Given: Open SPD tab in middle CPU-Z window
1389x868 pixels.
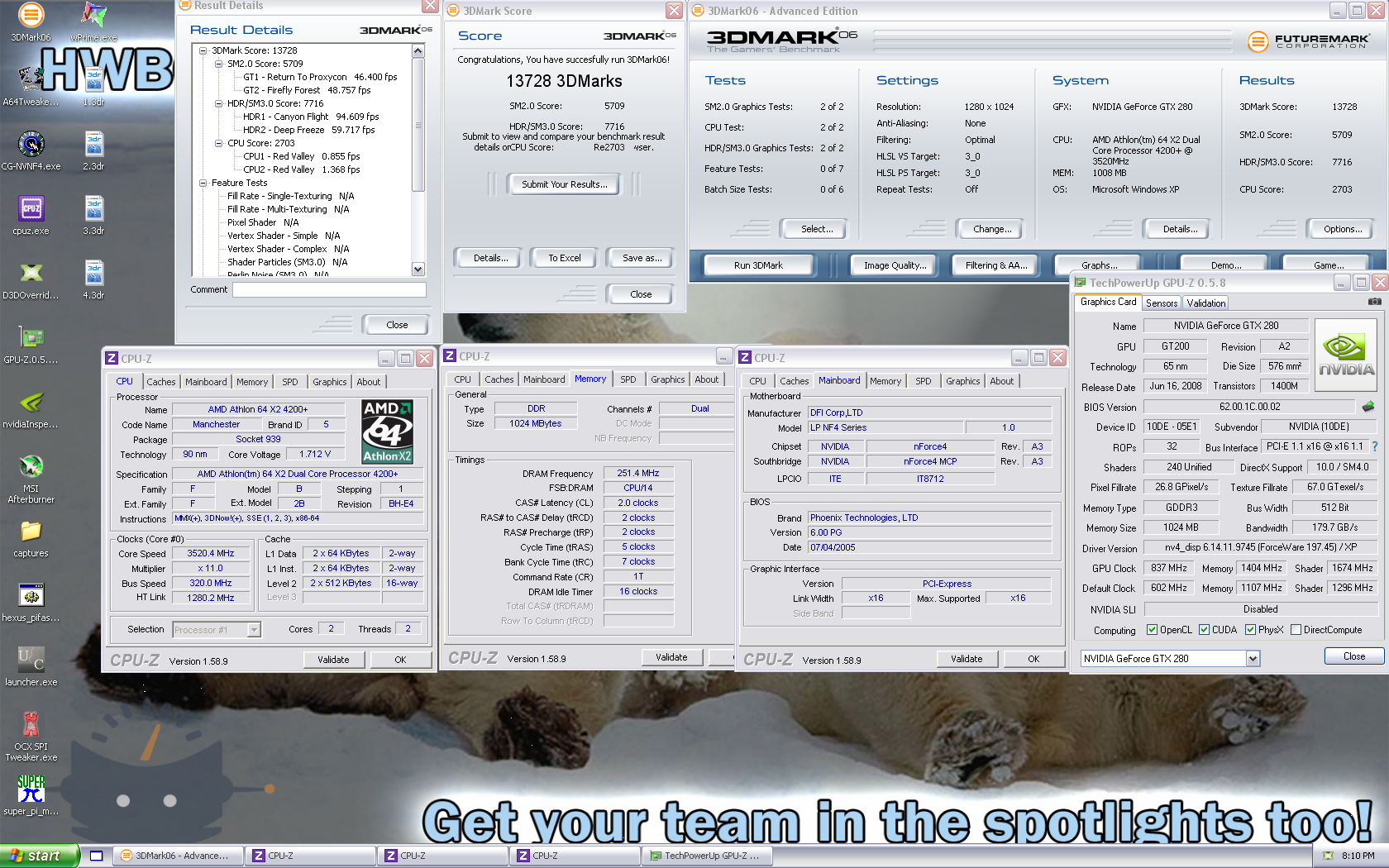Looking at the screenshot, I should point(628,379).
